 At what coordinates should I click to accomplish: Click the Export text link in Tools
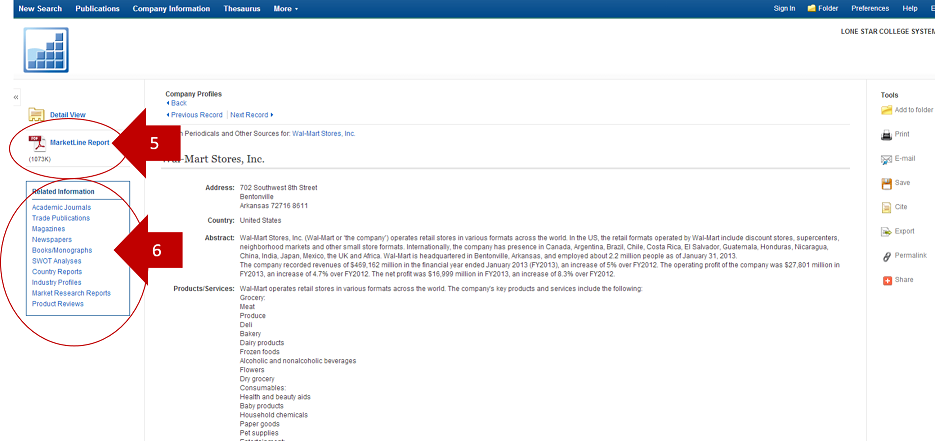905,231
